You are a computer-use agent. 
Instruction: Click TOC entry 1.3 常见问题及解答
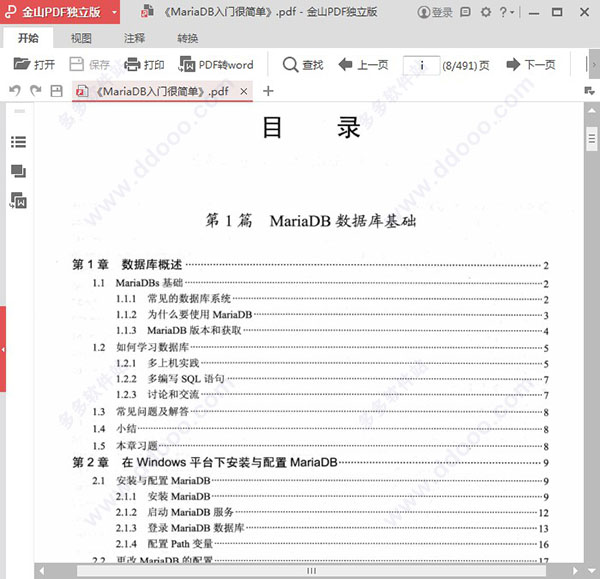tap(320, 411)
